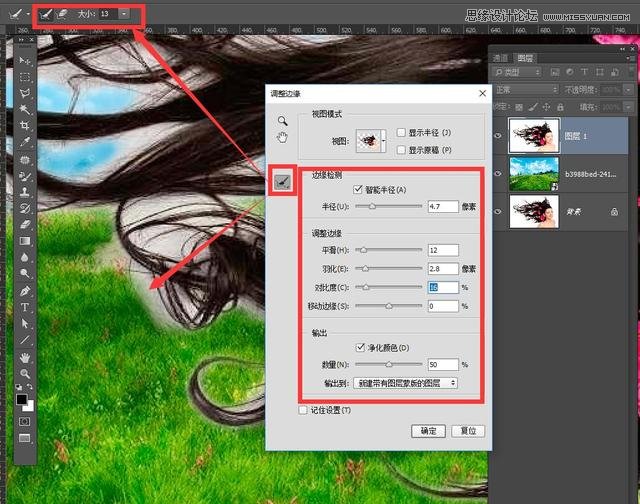Select the Zoom tool in the toolbox
Screen dimensions: 640x504
[x=25, y=373]
